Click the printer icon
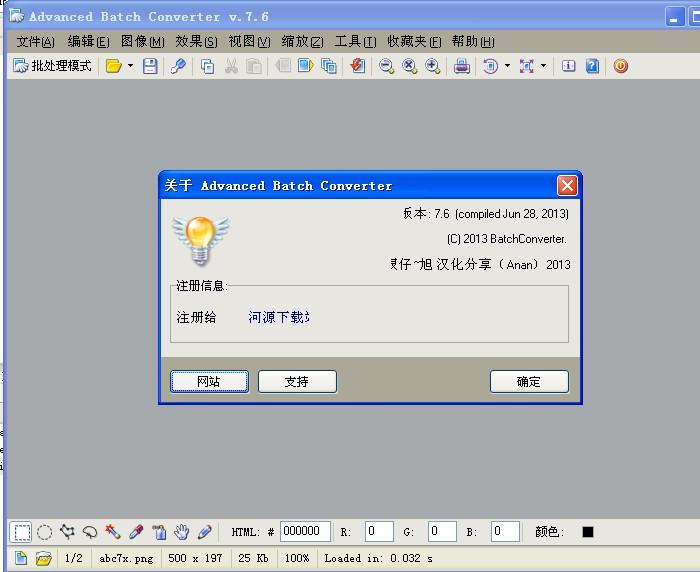The image size is (700, 572). click(x=462, y=66)
